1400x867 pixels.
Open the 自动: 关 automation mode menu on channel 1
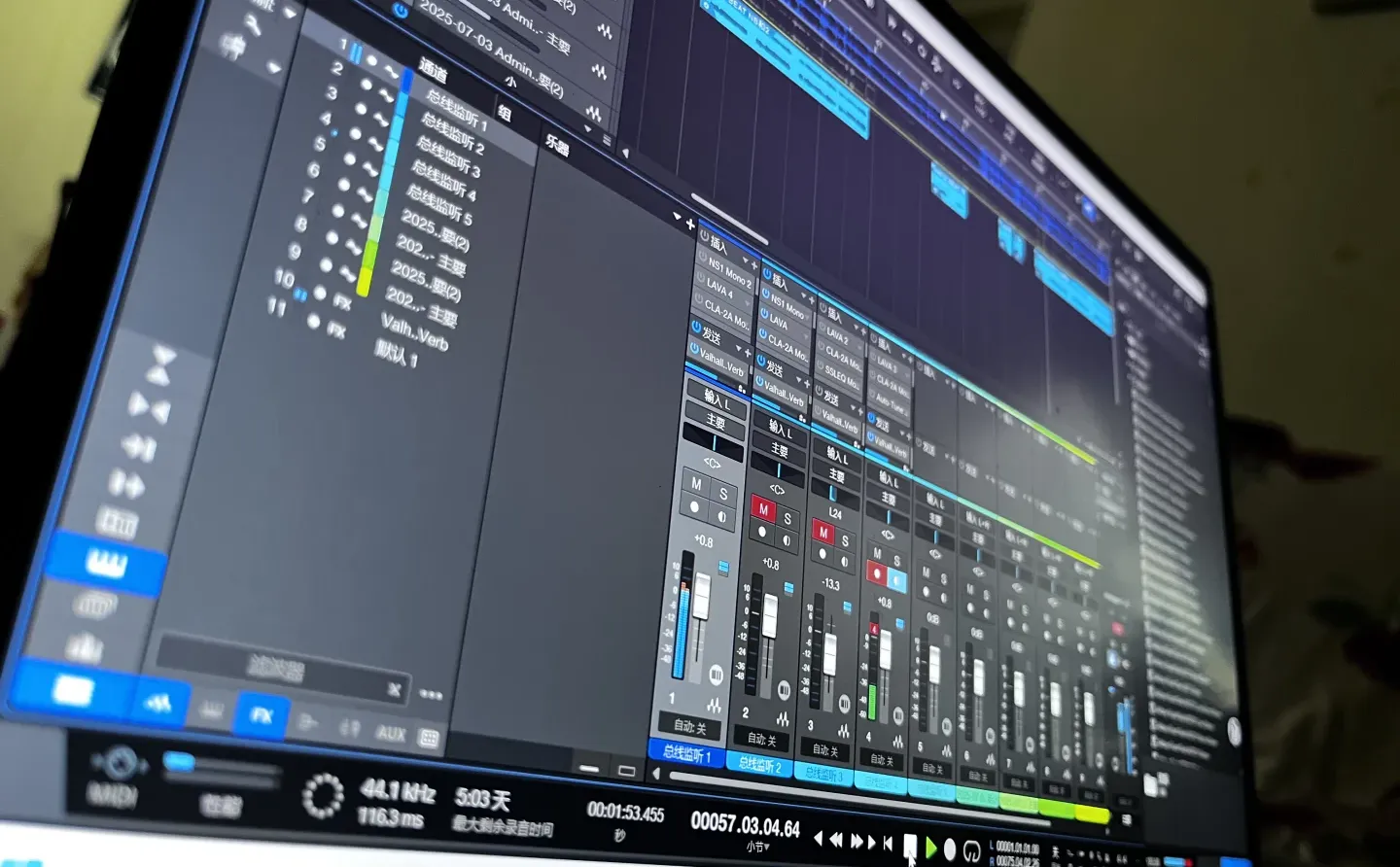pos(688,724)
